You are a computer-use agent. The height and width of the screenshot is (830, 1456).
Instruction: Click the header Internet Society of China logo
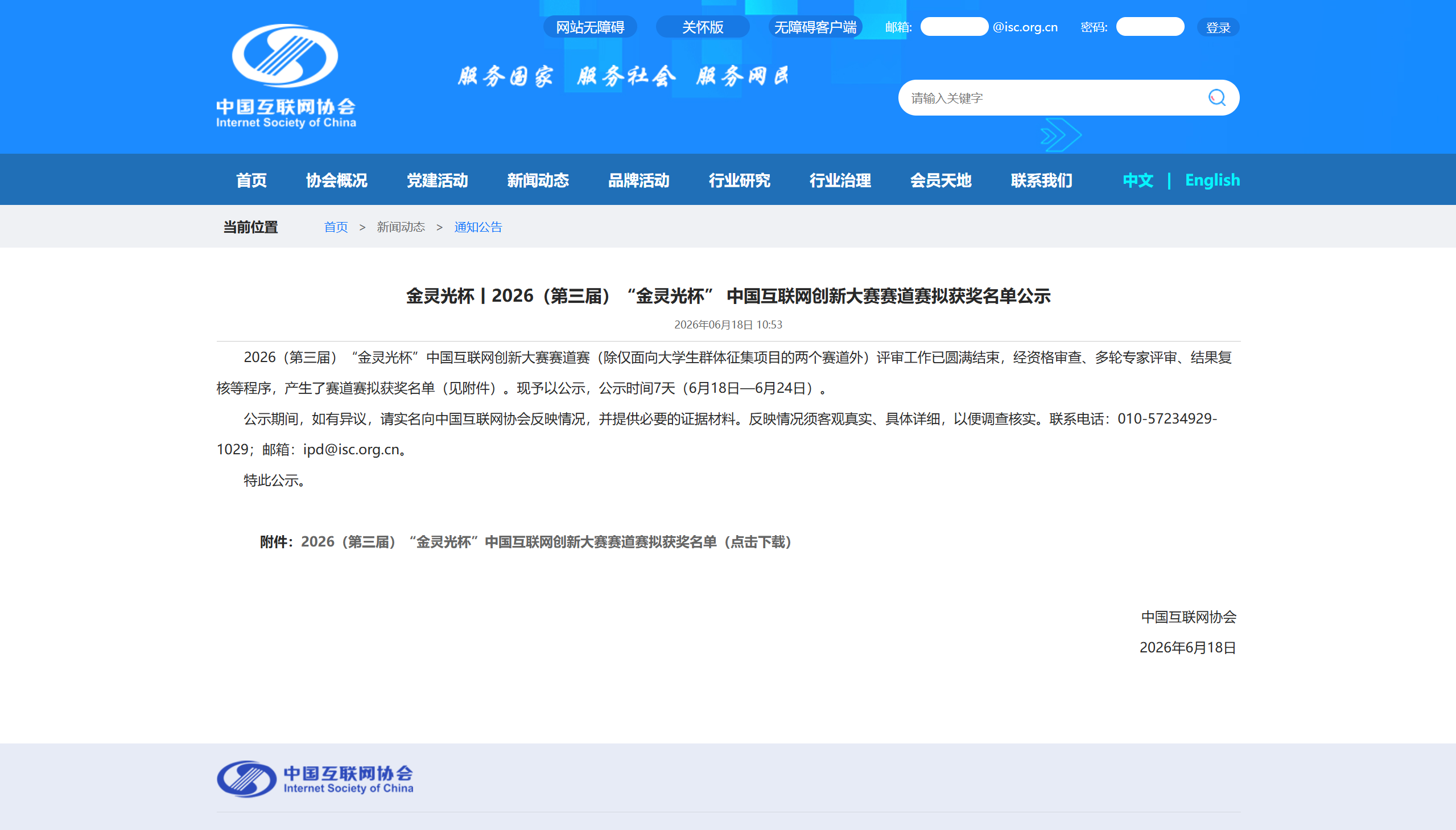286,76
